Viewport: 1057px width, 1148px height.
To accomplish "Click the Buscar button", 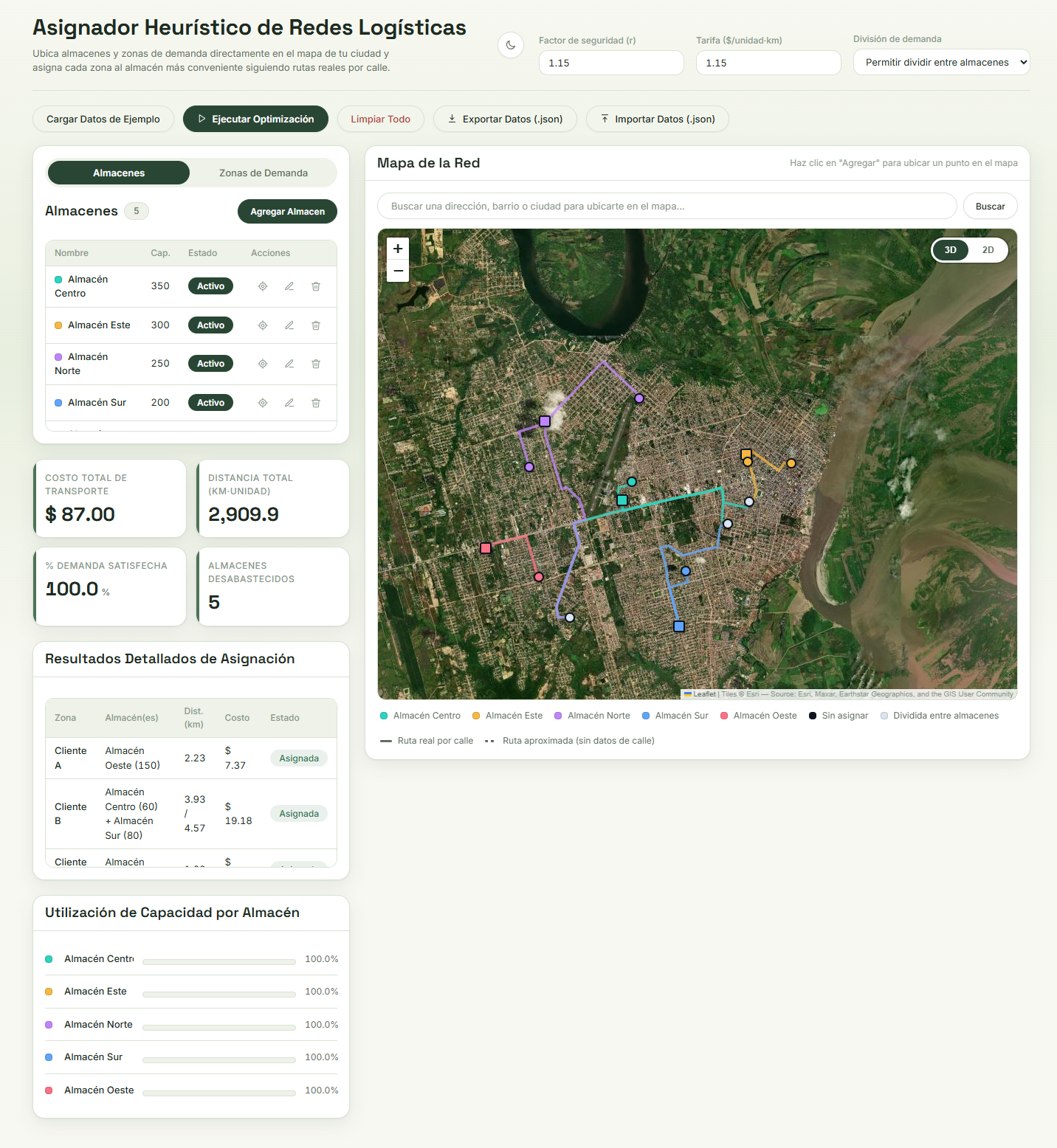I will 990,207.
